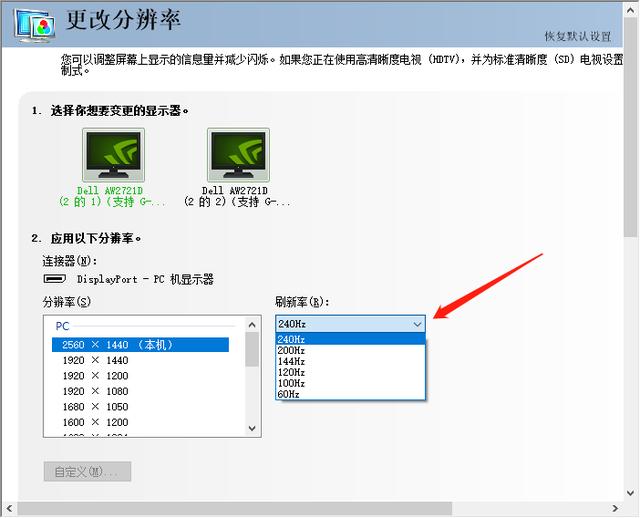Choose 60Hz refresh rate option
The width and height of the screenshot is (640, 518).
point(351,394)
